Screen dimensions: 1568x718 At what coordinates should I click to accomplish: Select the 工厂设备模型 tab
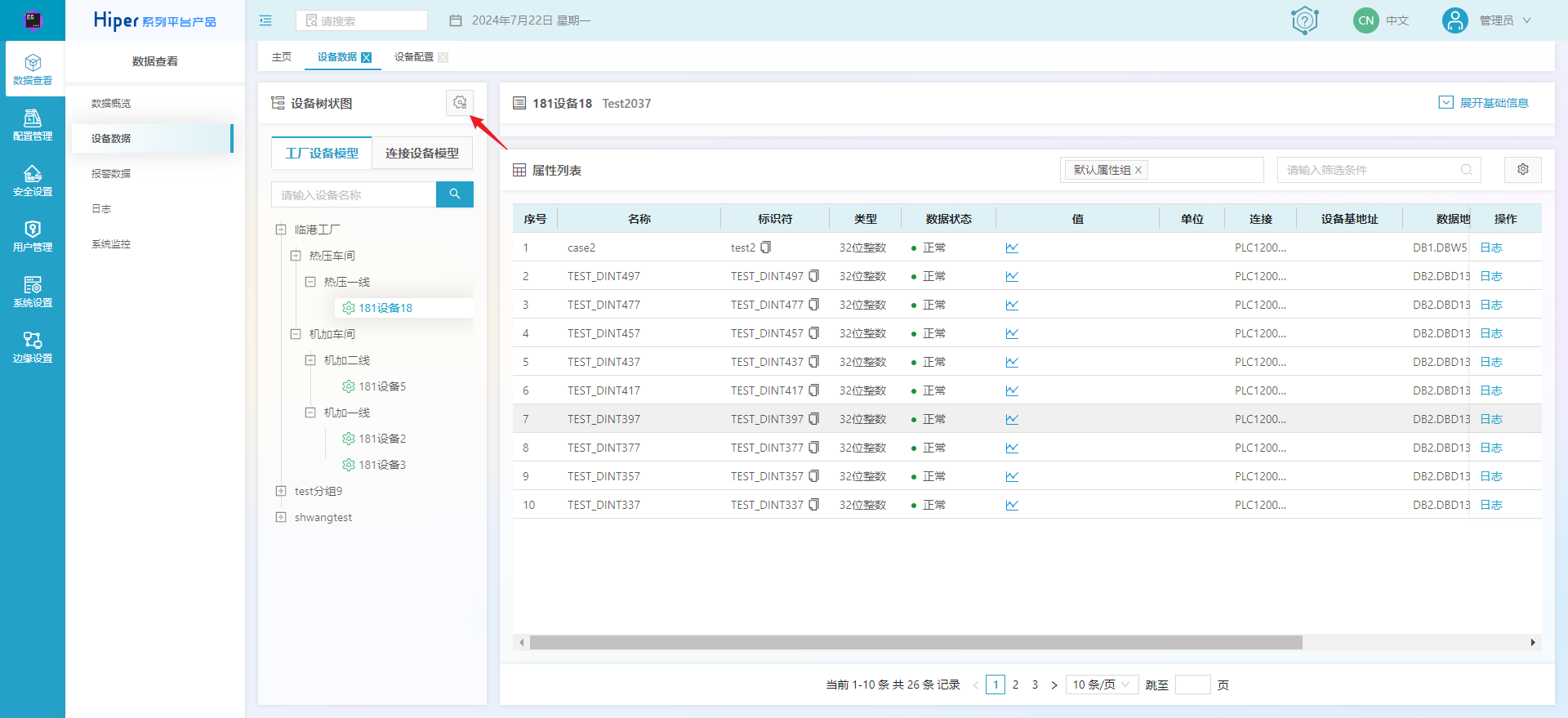click(322, 153)
